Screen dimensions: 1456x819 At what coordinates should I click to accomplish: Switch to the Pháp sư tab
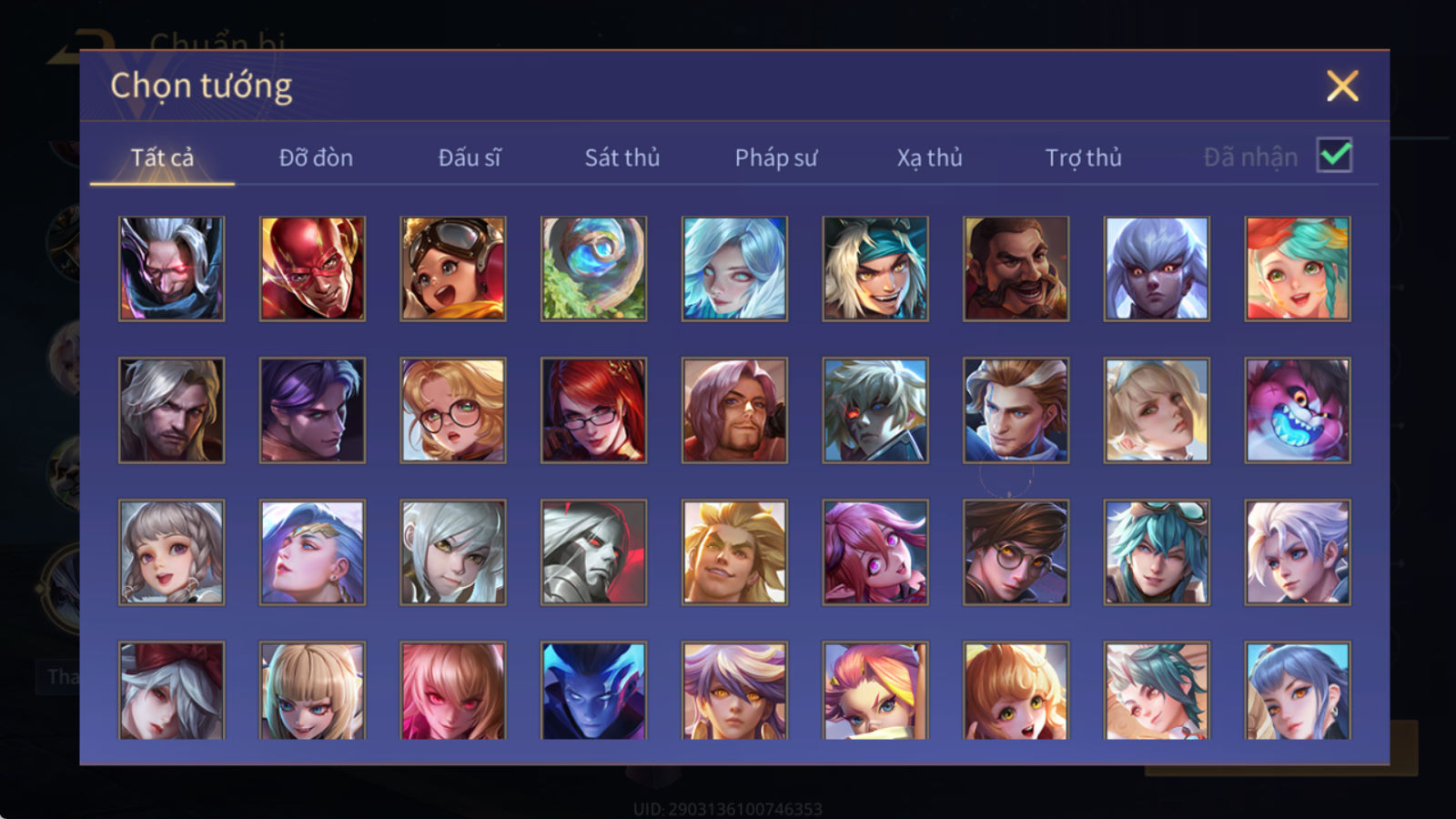pos(776,157)
